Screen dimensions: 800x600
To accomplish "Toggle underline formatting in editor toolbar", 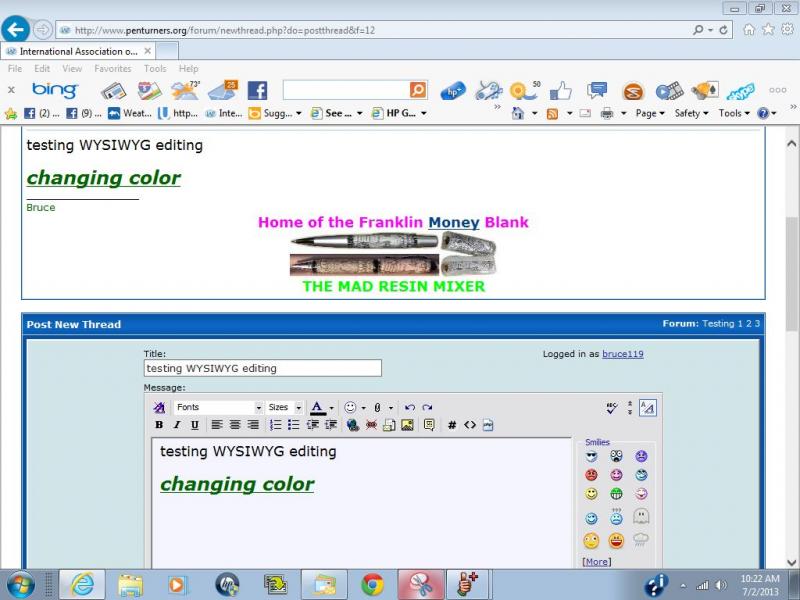I will click(x=194, y=425).
